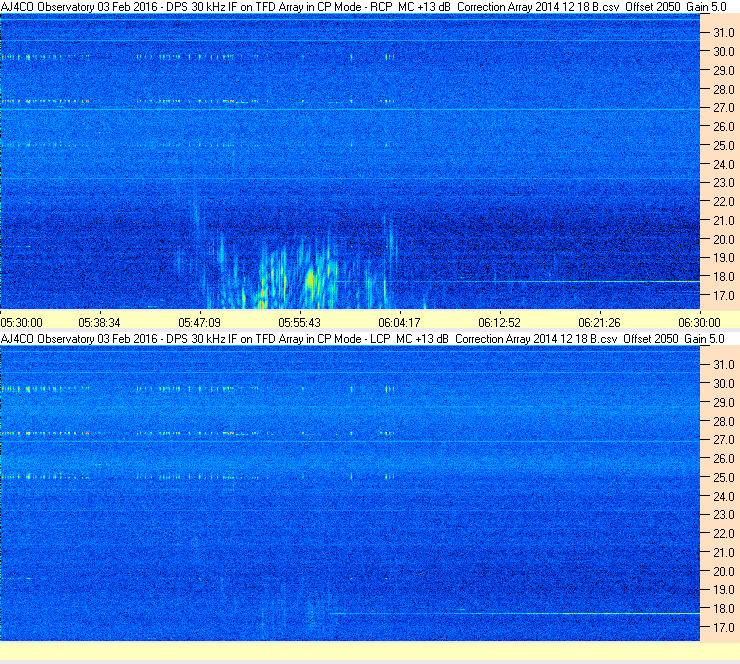Select the 22.0 scale value on RCP chart
This screenshot has height=664, width=740.
(x=724, y=202)
